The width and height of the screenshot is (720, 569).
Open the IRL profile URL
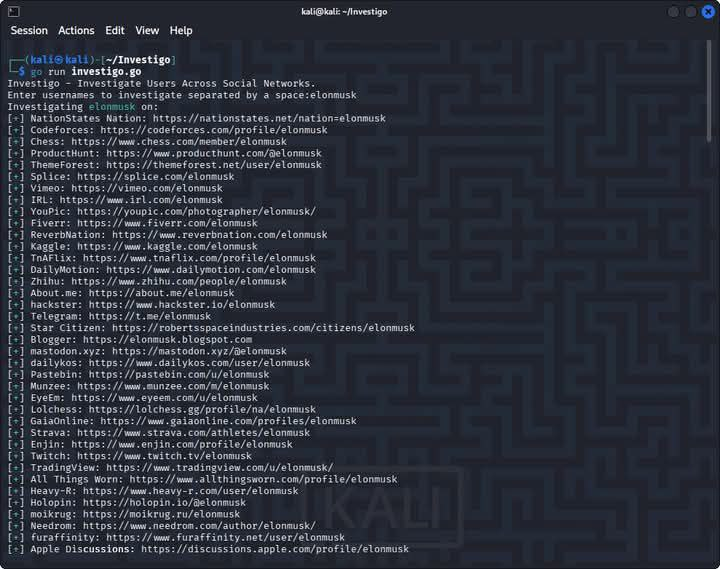pyautogui.click(x=141, y=200)
